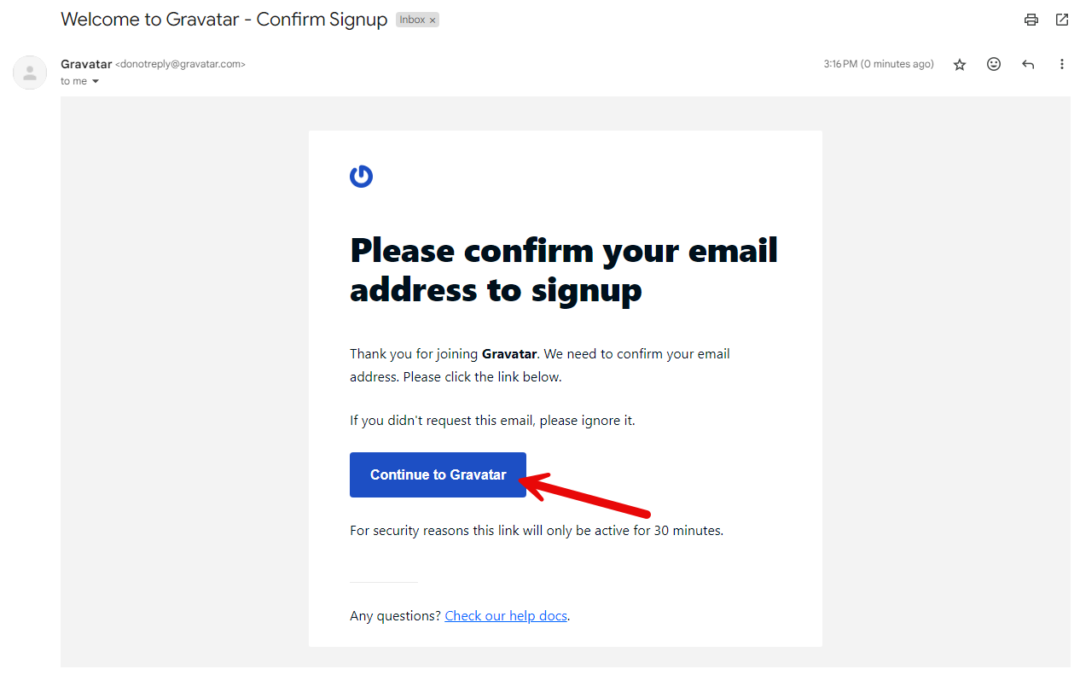Viewport: 1080px width, 675px height.
Task: Remove the Inbox label with the x
Action: point(433,20)
